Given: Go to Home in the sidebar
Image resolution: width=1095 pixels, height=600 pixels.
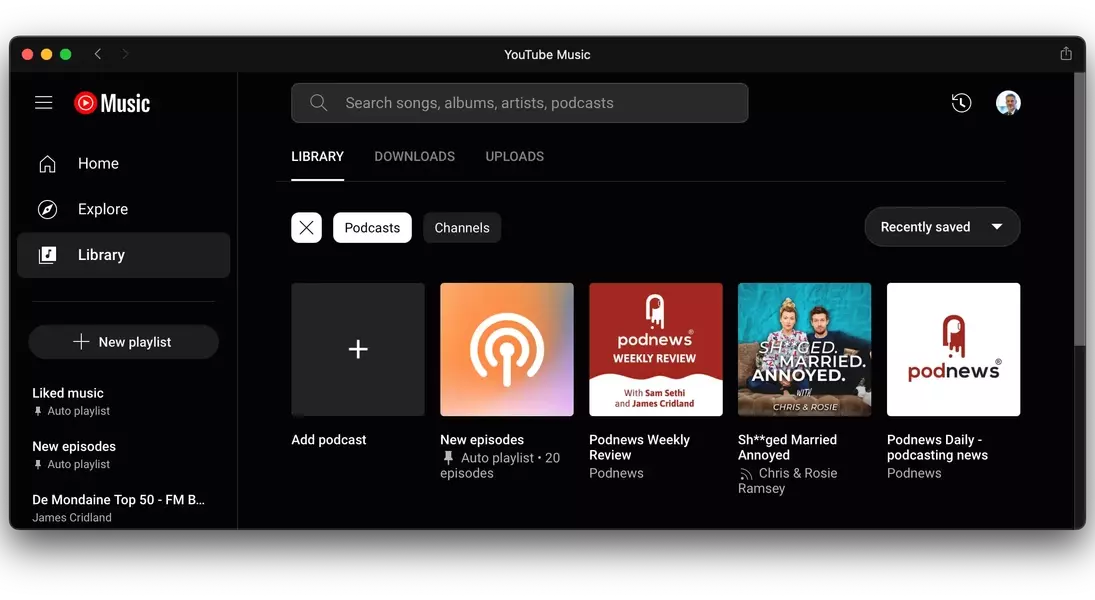Looking at the screenshot, I should (124, 163).
